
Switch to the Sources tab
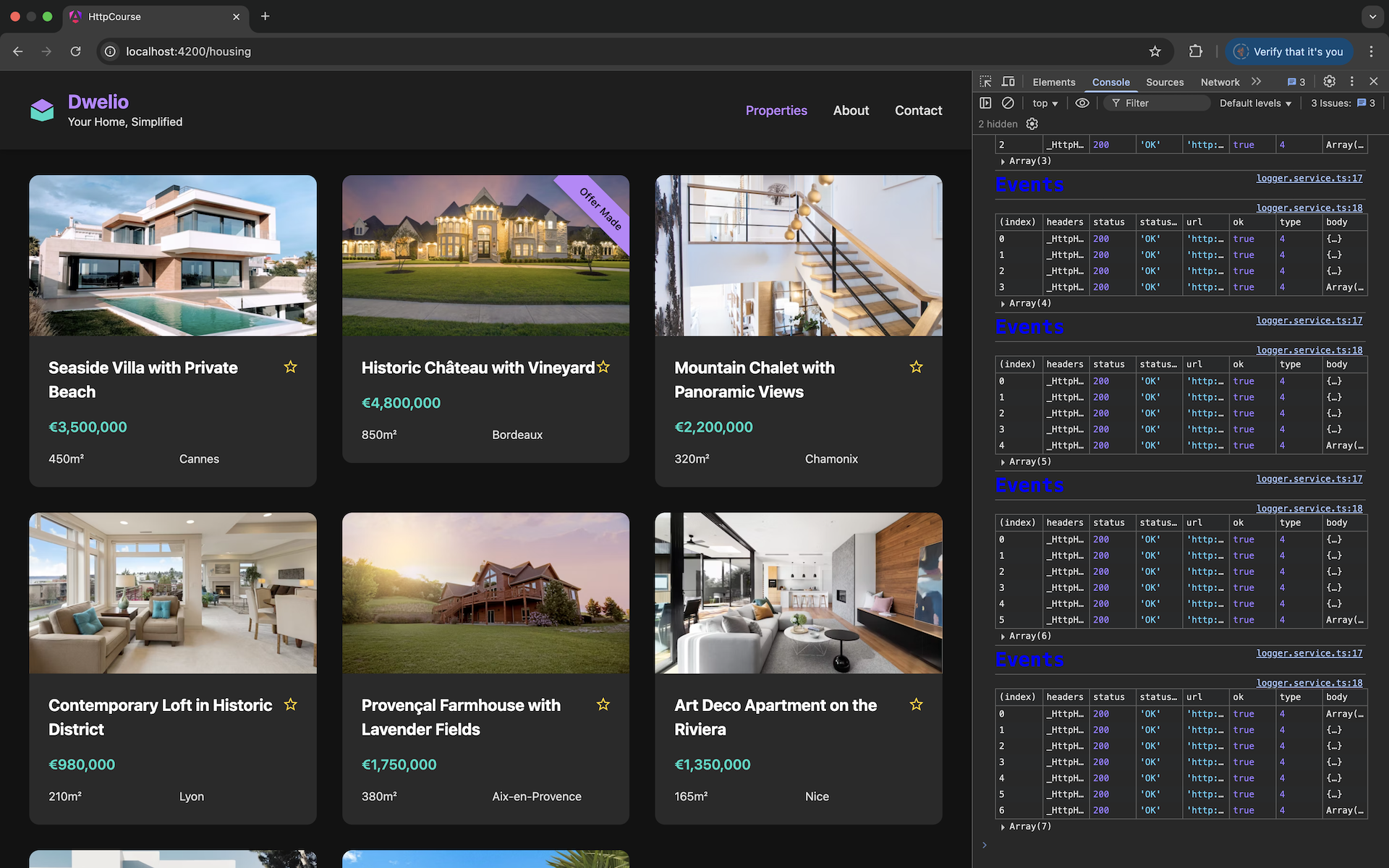click(1165, 82)
